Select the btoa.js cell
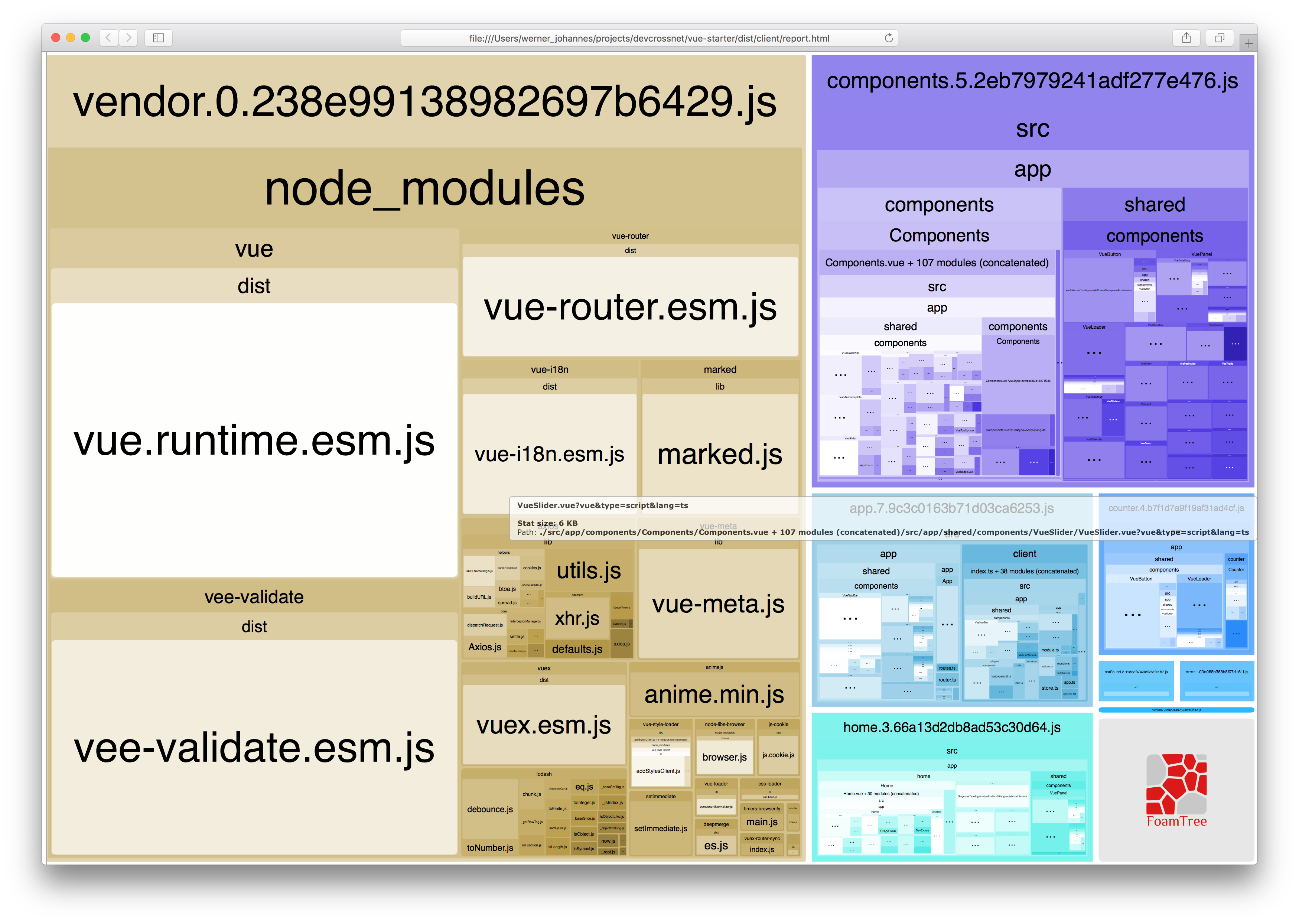This screenshot has width=1299, height=924. 507,589
